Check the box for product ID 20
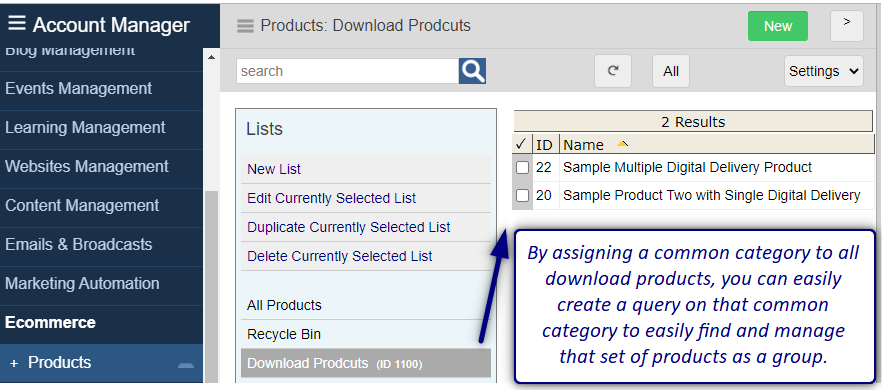The image size is (882, 390). click(x=523, y=195)
